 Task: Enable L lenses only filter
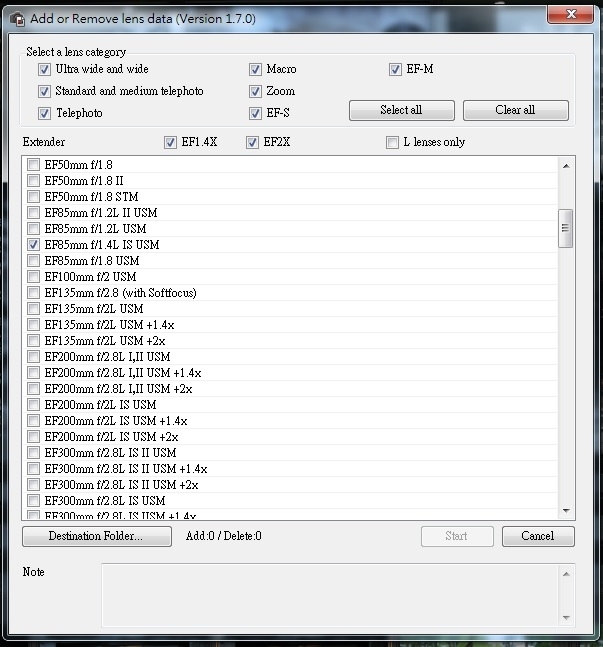pos(392,142)
